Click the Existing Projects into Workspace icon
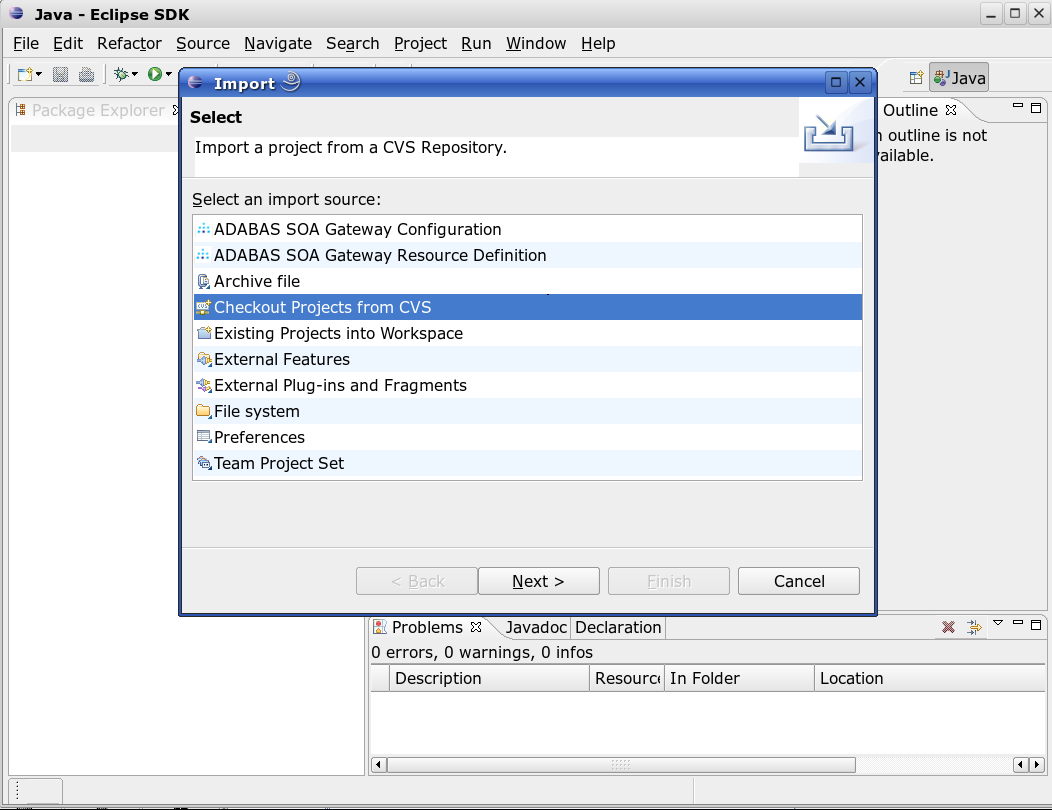 tap(204, 334)
